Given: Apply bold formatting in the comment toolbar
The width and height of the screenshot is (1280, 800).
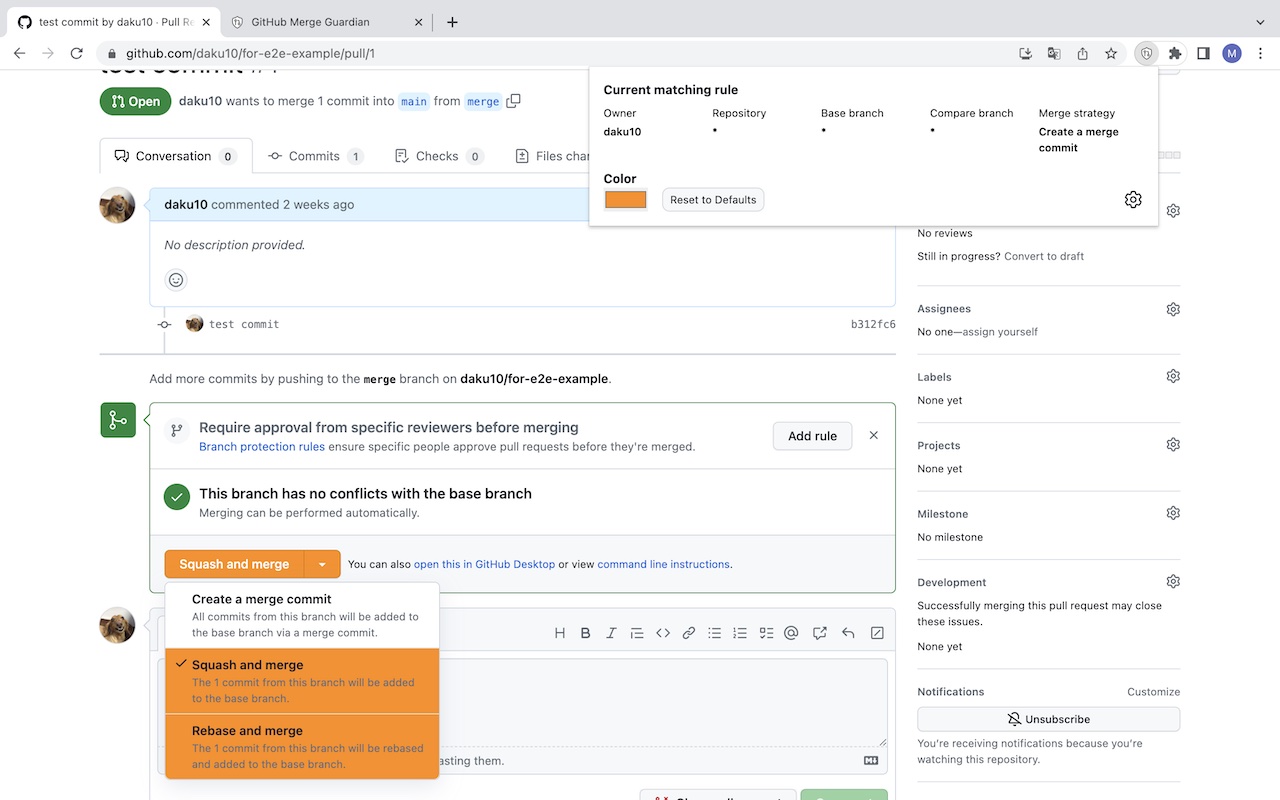Looking at the screenshot, I should (585, 632).
